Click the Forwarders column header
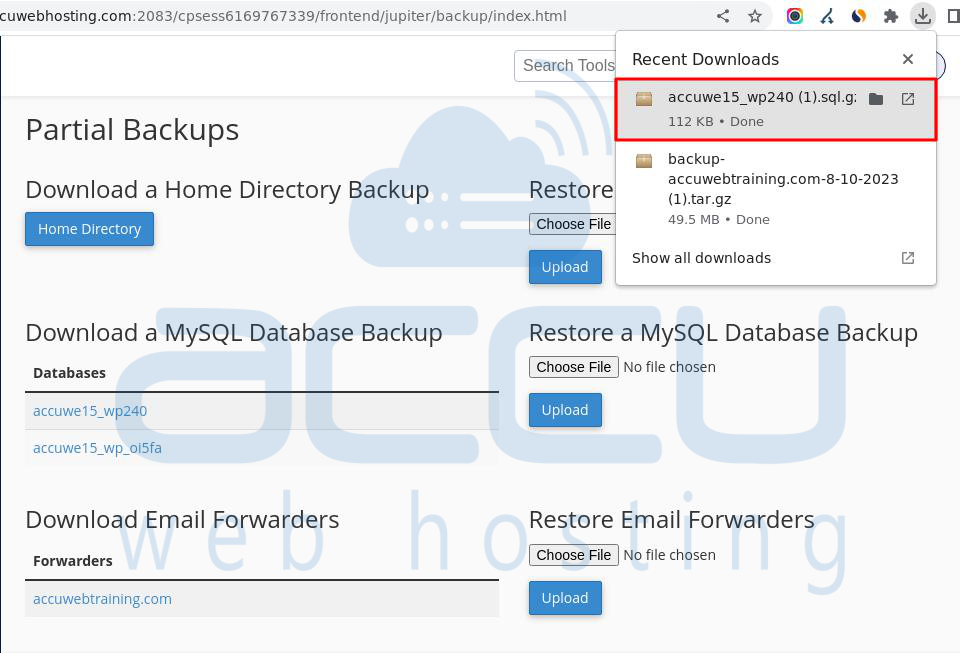The image size is (960, 653). click(x=73, y=561)
